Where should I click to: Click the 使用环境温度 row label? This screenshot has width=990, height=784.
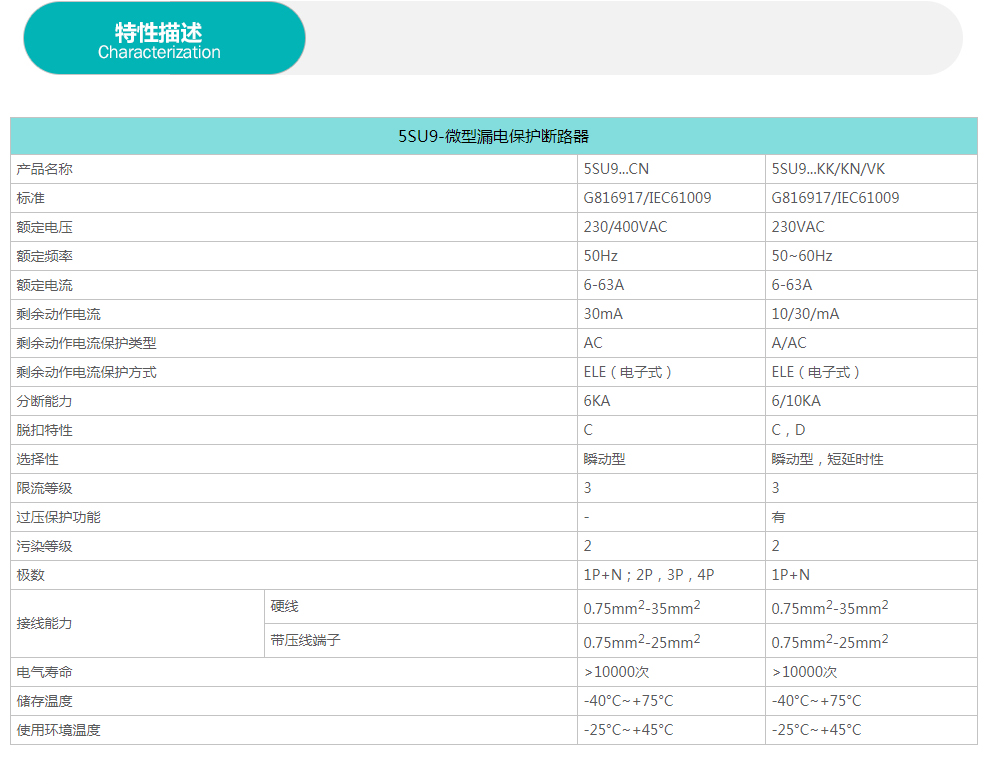59,730
